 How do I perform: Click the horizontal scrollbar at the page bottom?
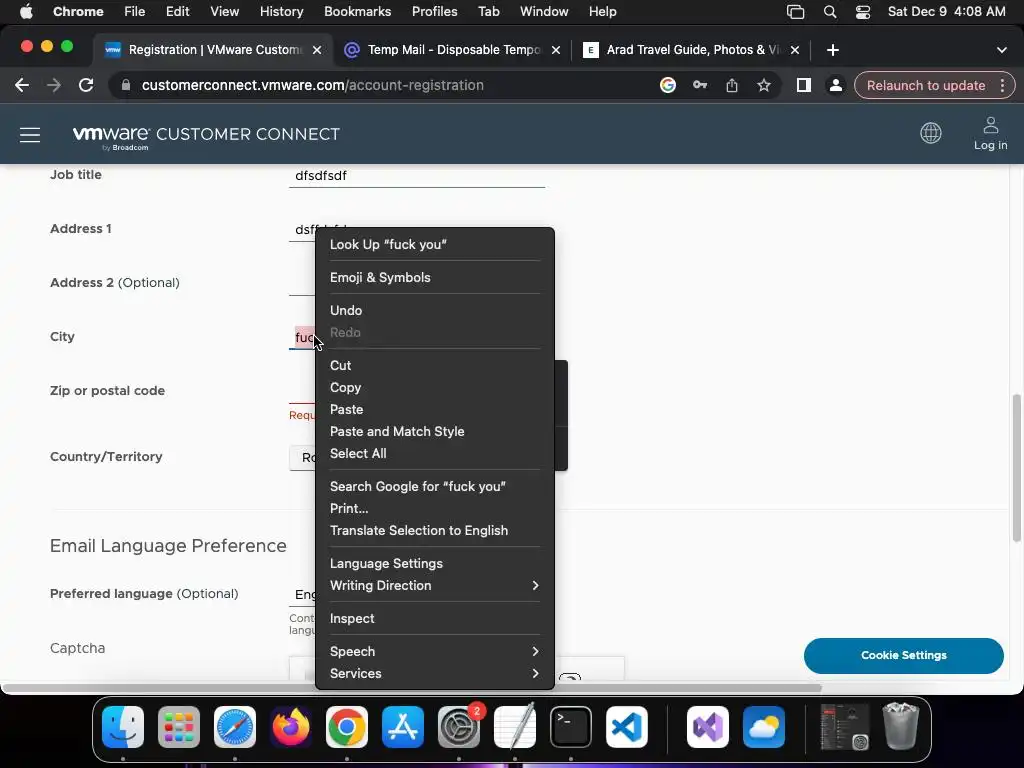411,688
